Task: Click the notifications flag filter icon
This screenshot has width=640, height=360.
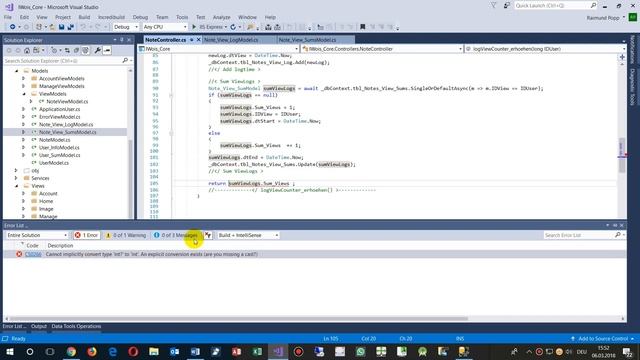Action: pos(493,6)
